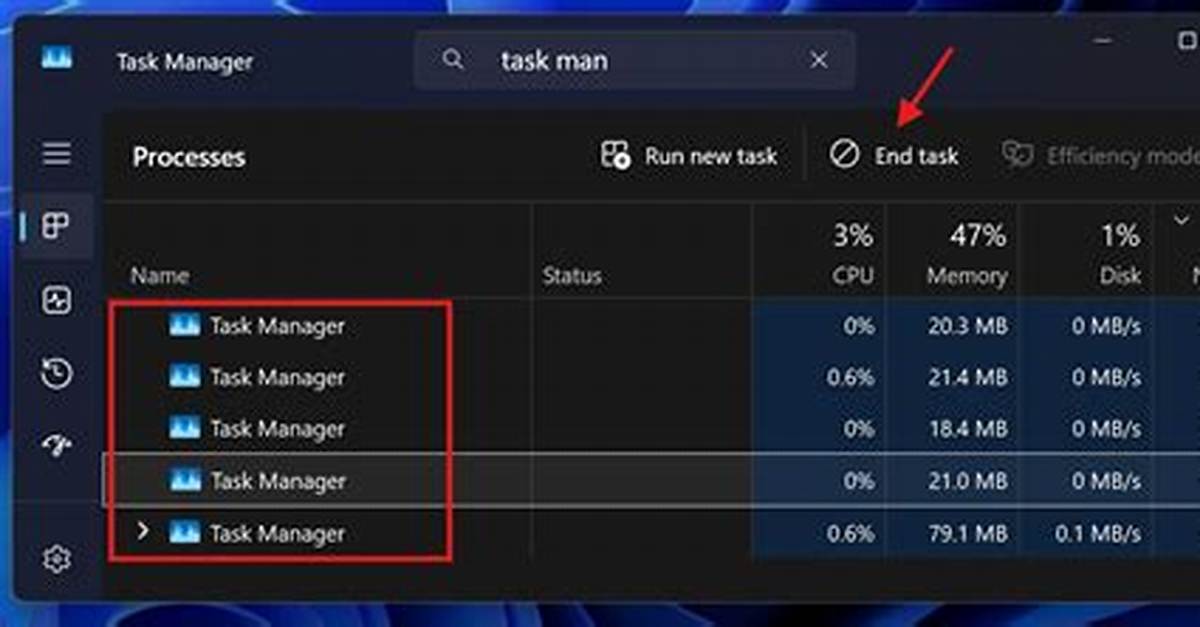1200x627 pixels.
Task: Select the Task Manager row using 20.3 MB
Action: pyautogui.click(x=650, y=325)
